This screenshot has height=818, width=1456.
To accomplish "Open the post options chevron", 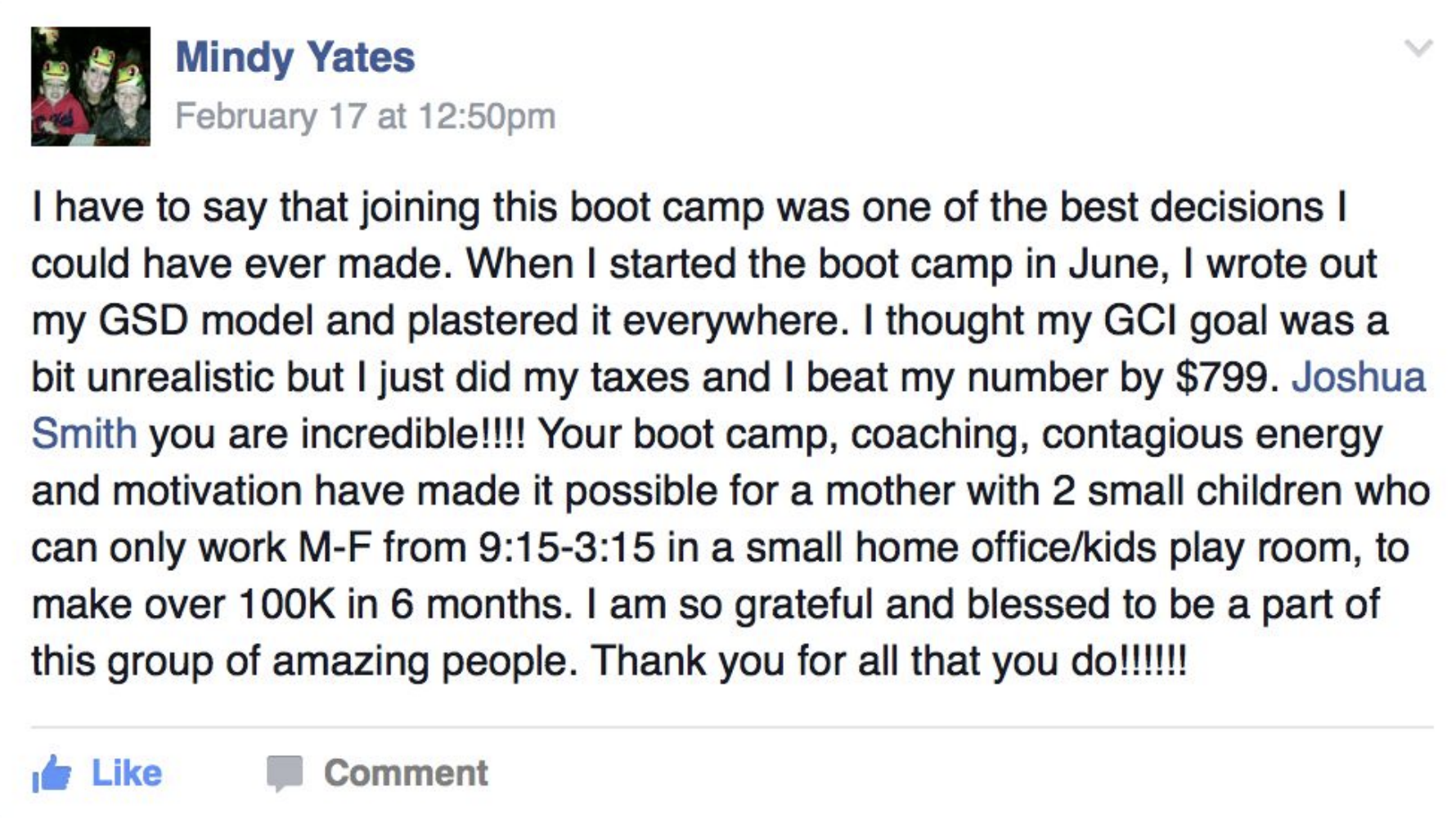I will click(x=1418, y=47).
